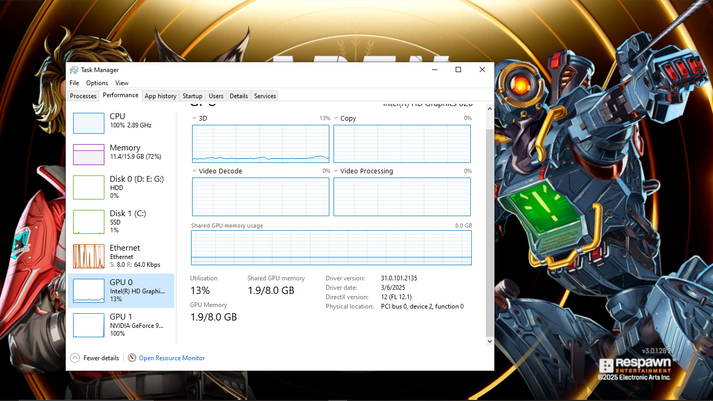This screenshot has height=401, width=713.
Task: Collapse with Fewer details arrow button
Action: click(x=75, y=358)
